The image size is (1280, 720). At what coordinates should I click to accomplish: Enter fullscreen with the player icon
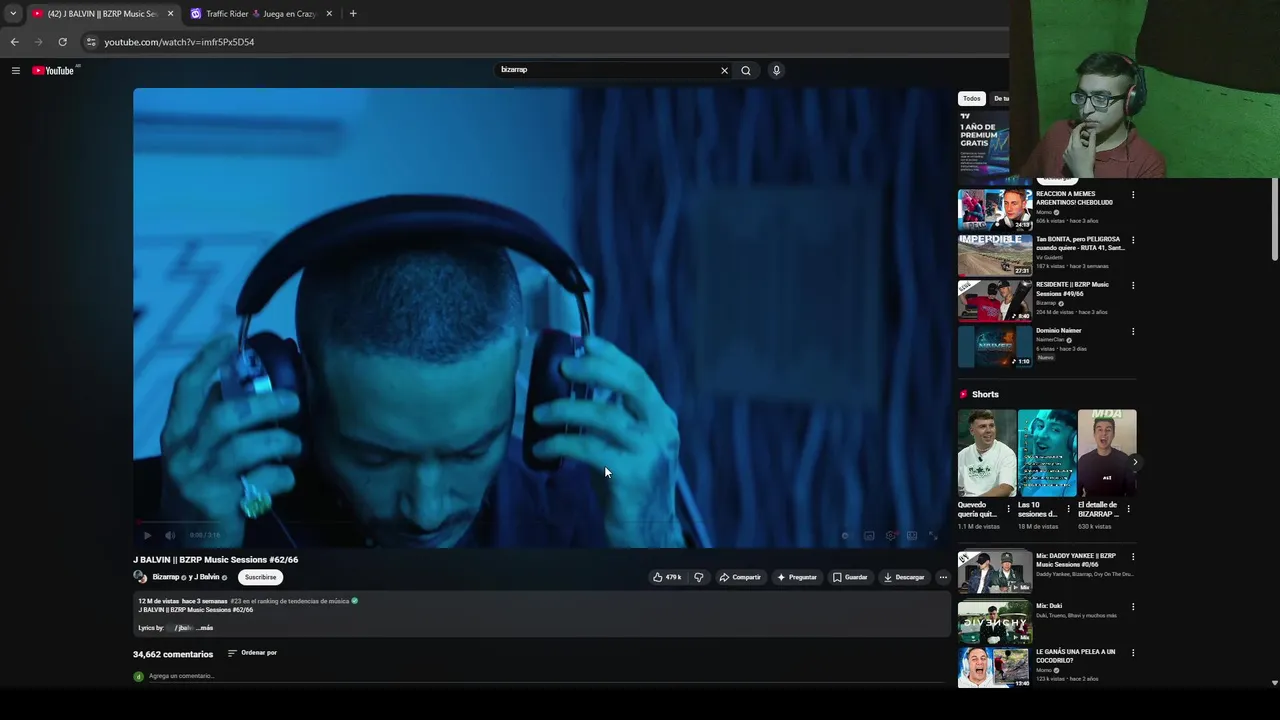tap(933, 535)
